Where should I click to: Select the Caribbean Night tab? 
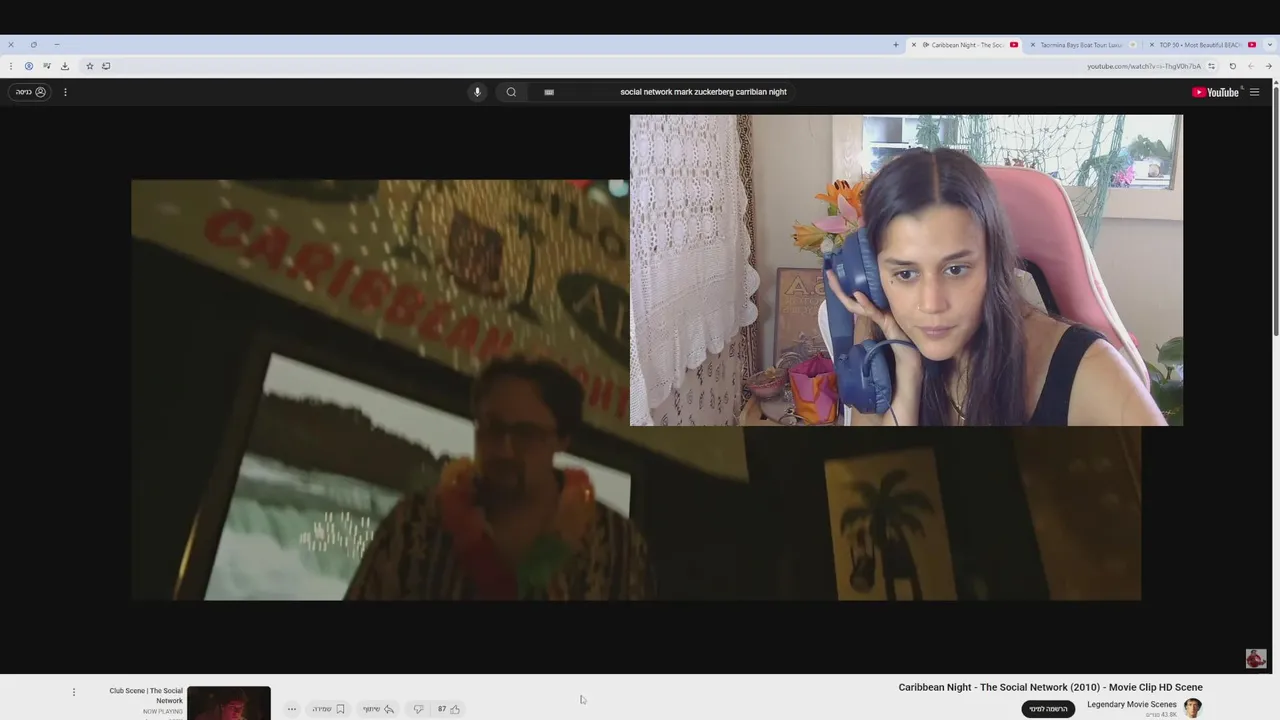(965, 45)
